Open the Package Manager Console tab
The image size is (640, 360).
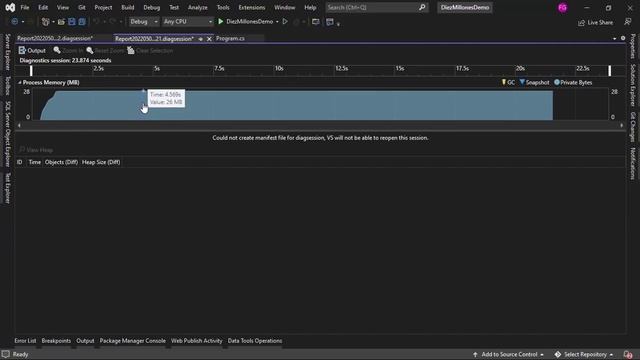133,341
